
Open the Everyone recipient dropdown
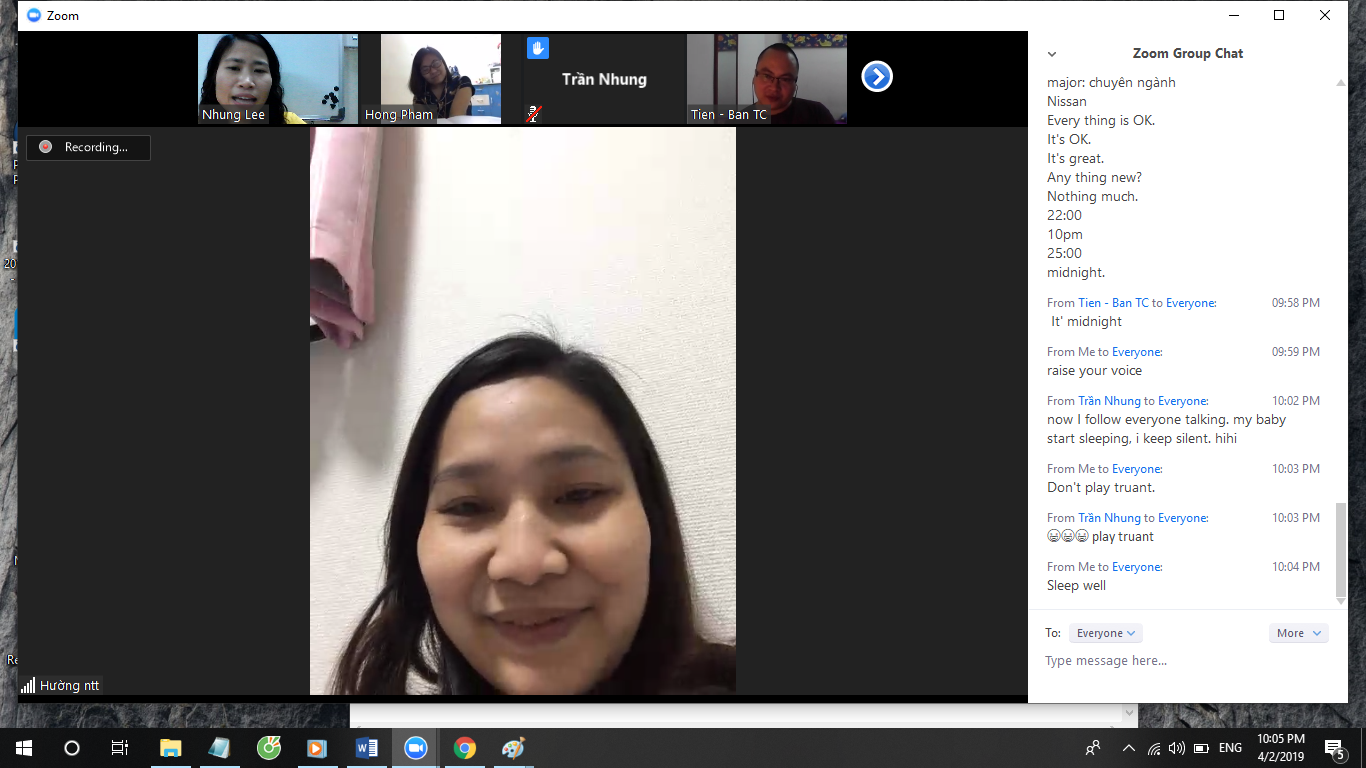(1105, 633)
